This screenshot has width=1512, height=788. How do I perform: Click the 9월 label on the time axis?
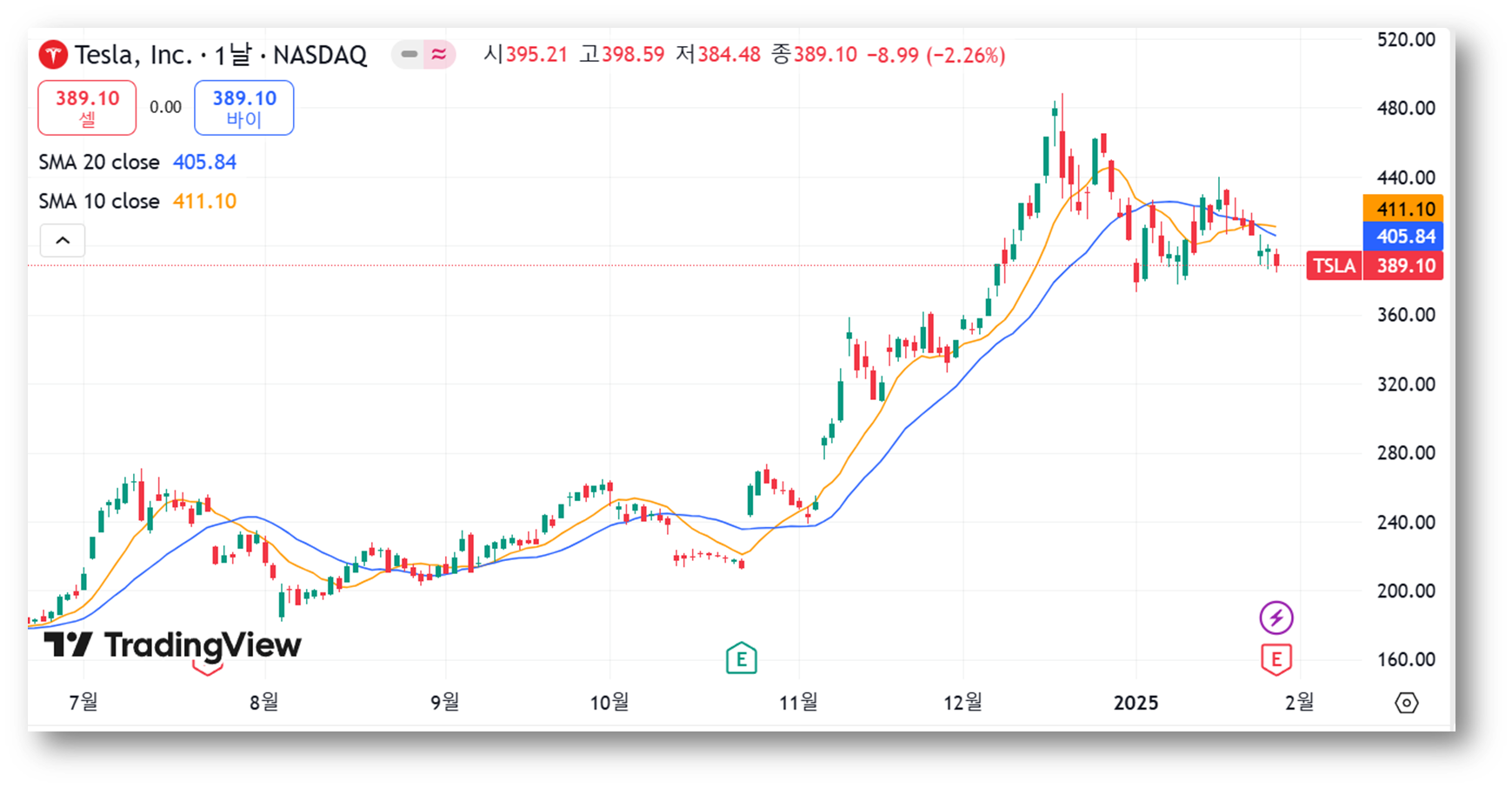[444, 703]
